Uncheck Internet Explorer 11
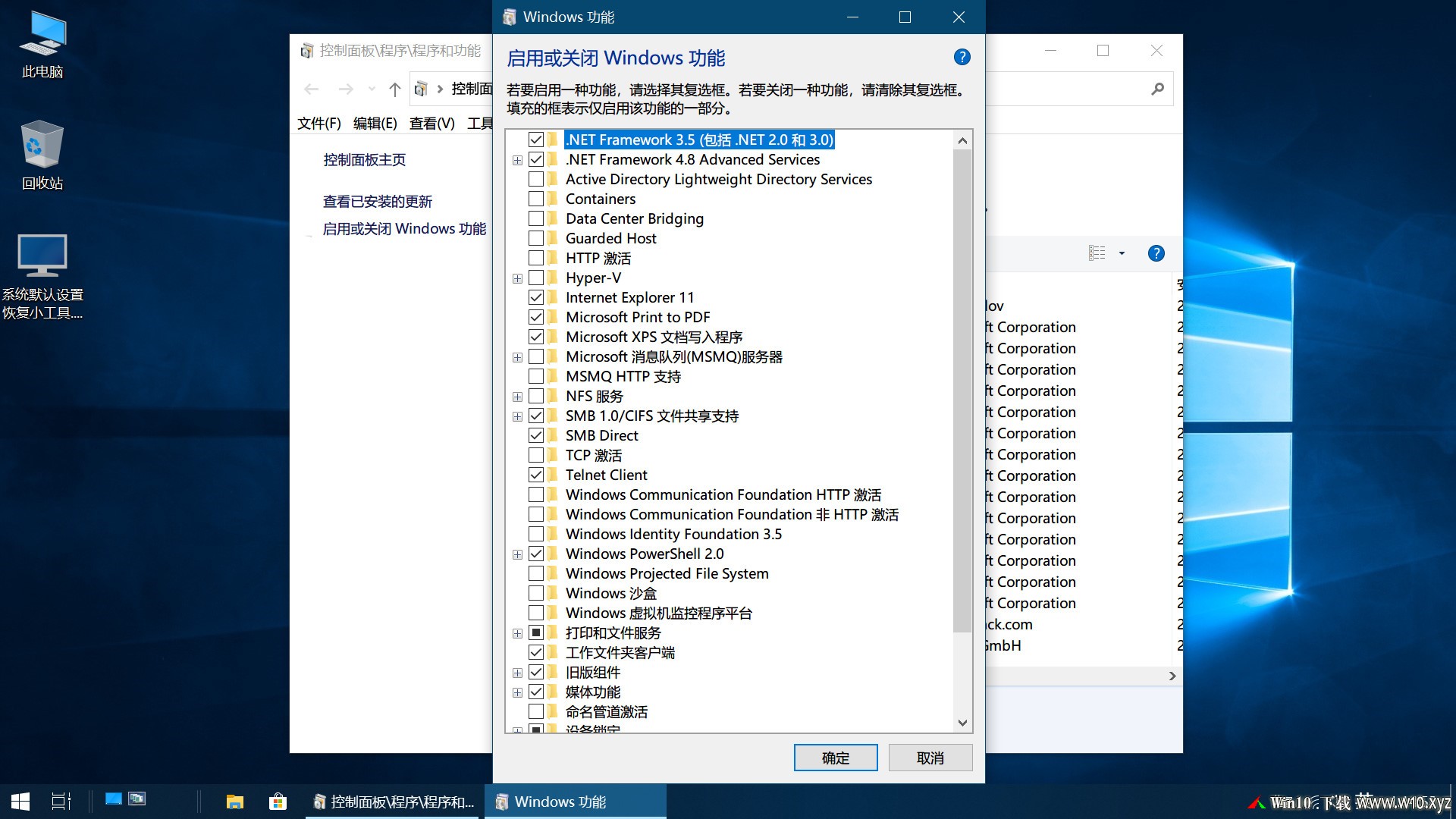Viewport: 1456px width, 819px height. 536,297
